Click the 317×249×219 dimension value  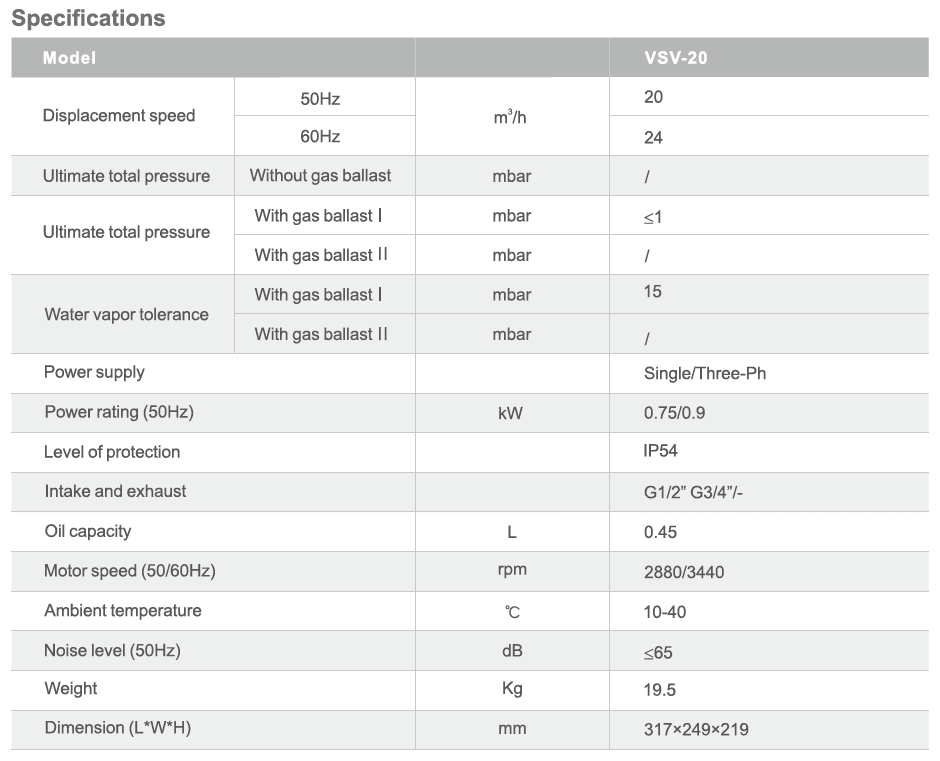point(696,729)
